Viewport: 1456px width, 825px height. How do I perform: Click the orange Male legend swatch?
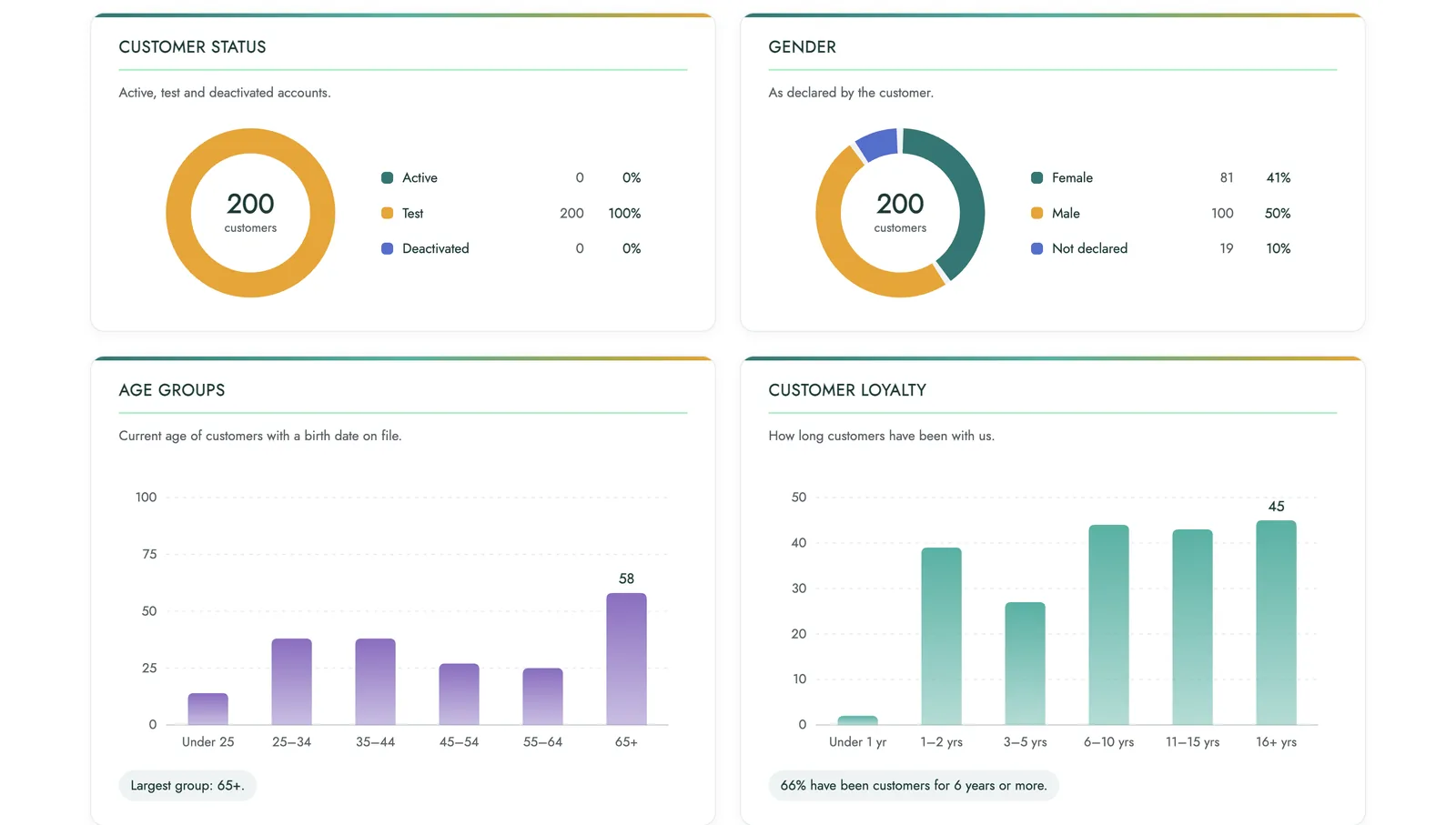(x=1036, y=213)
